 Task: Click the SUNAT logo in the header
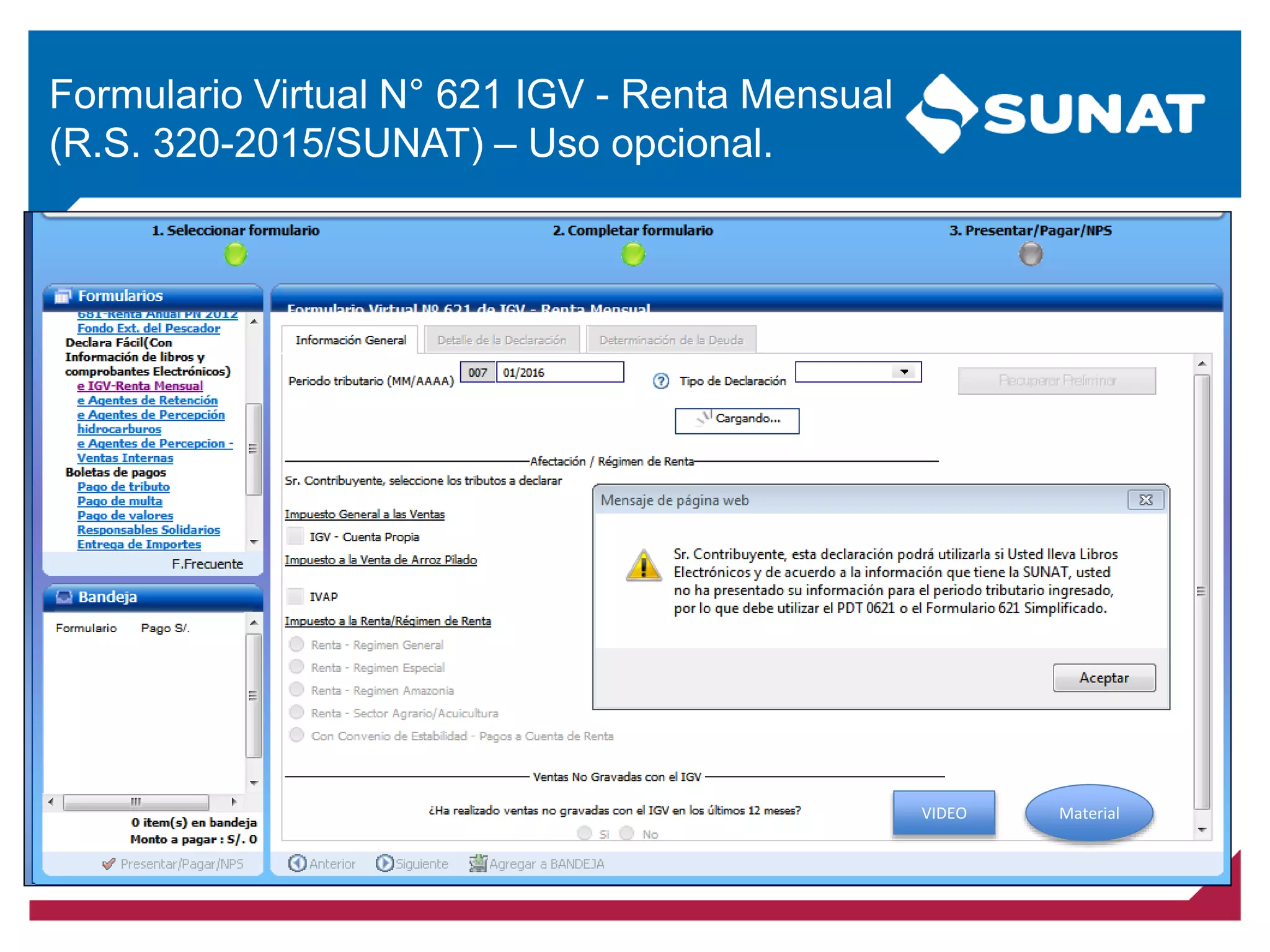(x=1054, y=114)
